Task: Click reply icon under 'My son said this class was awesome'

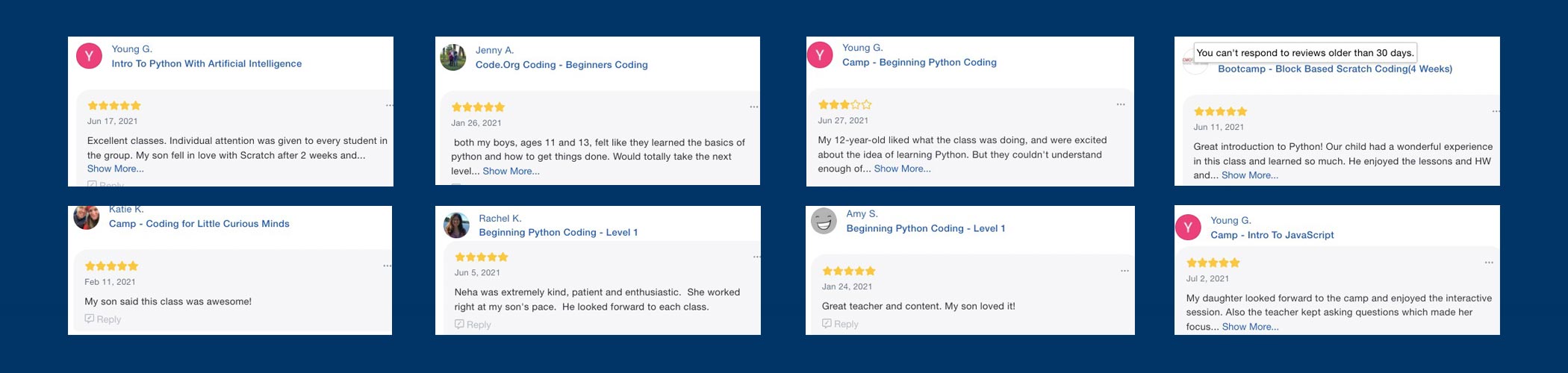Action: 90,319
